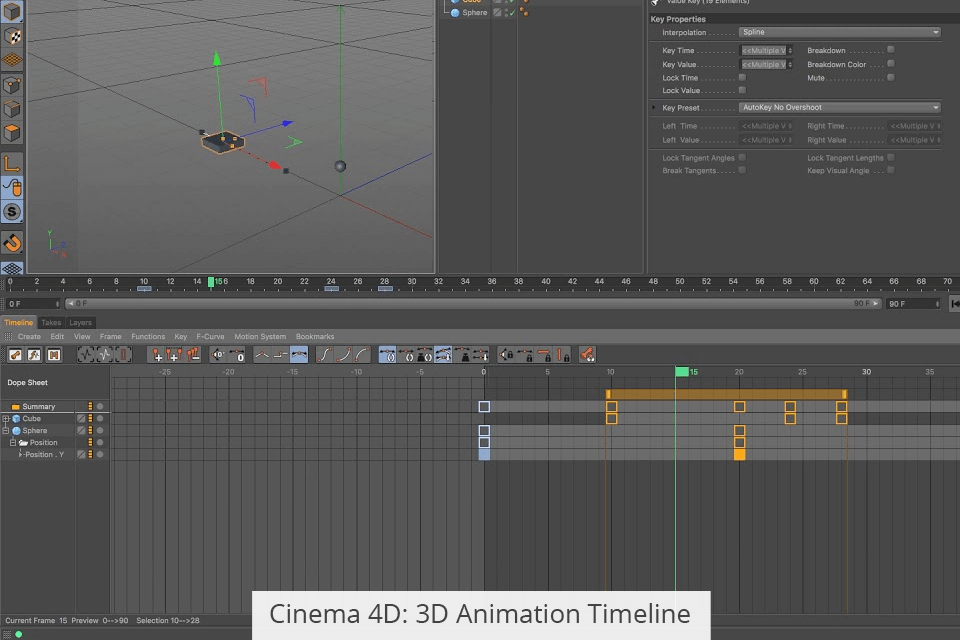Open the Key Preset dropdown
The width and height of the screenshot is (960, 640).
839,107
